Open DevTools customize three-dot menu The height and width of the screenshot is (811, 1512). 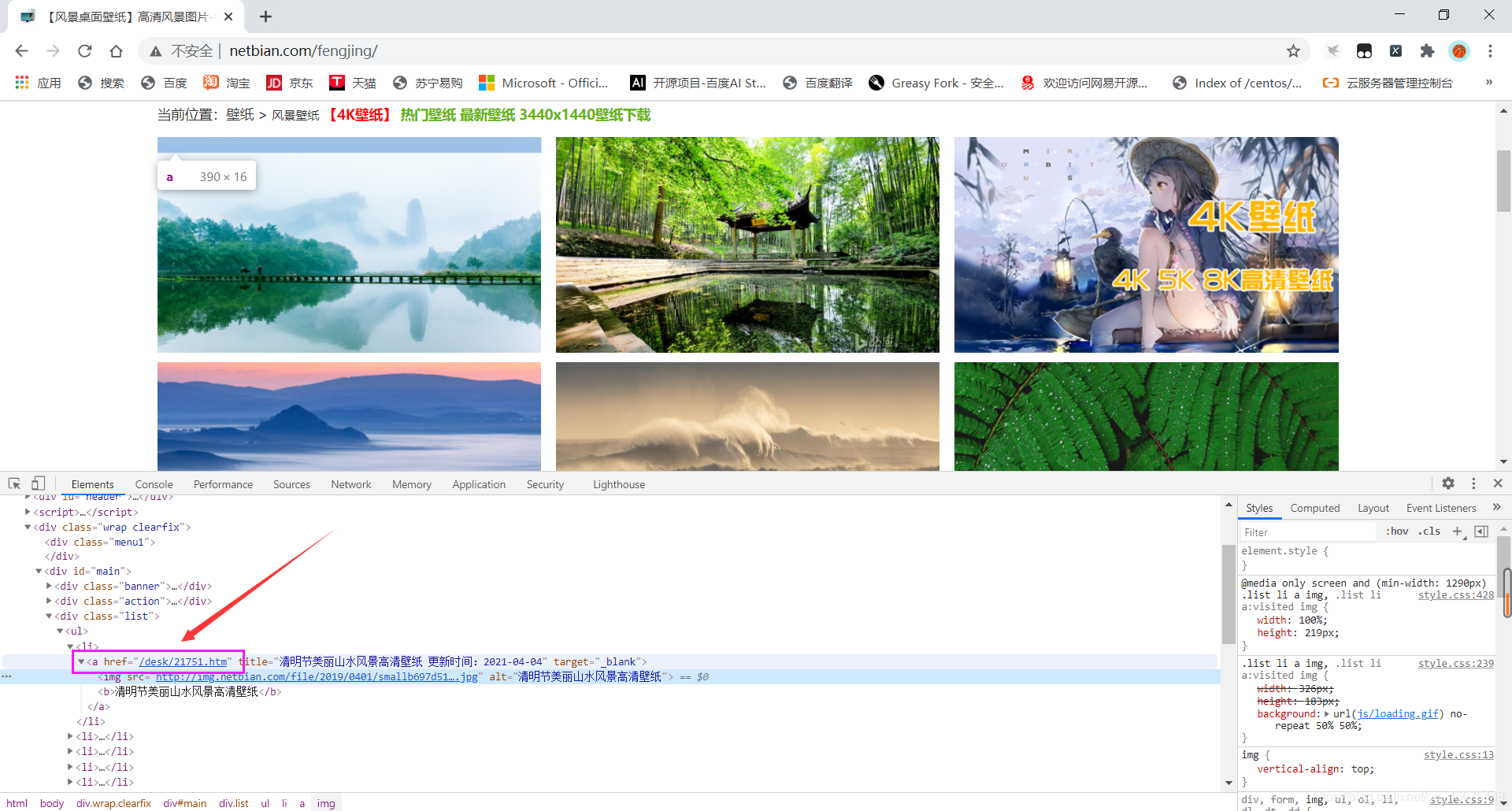(x=1473, y=483)
